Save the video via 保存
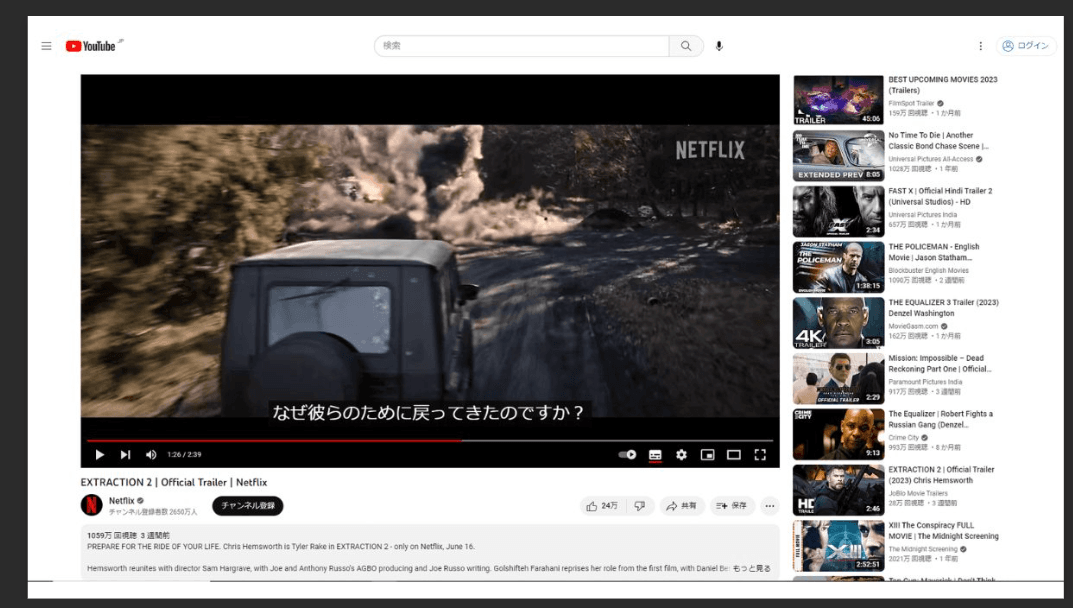Image resolution: width=1073 pixels, height=608 pixels. (x=732, y=506)
